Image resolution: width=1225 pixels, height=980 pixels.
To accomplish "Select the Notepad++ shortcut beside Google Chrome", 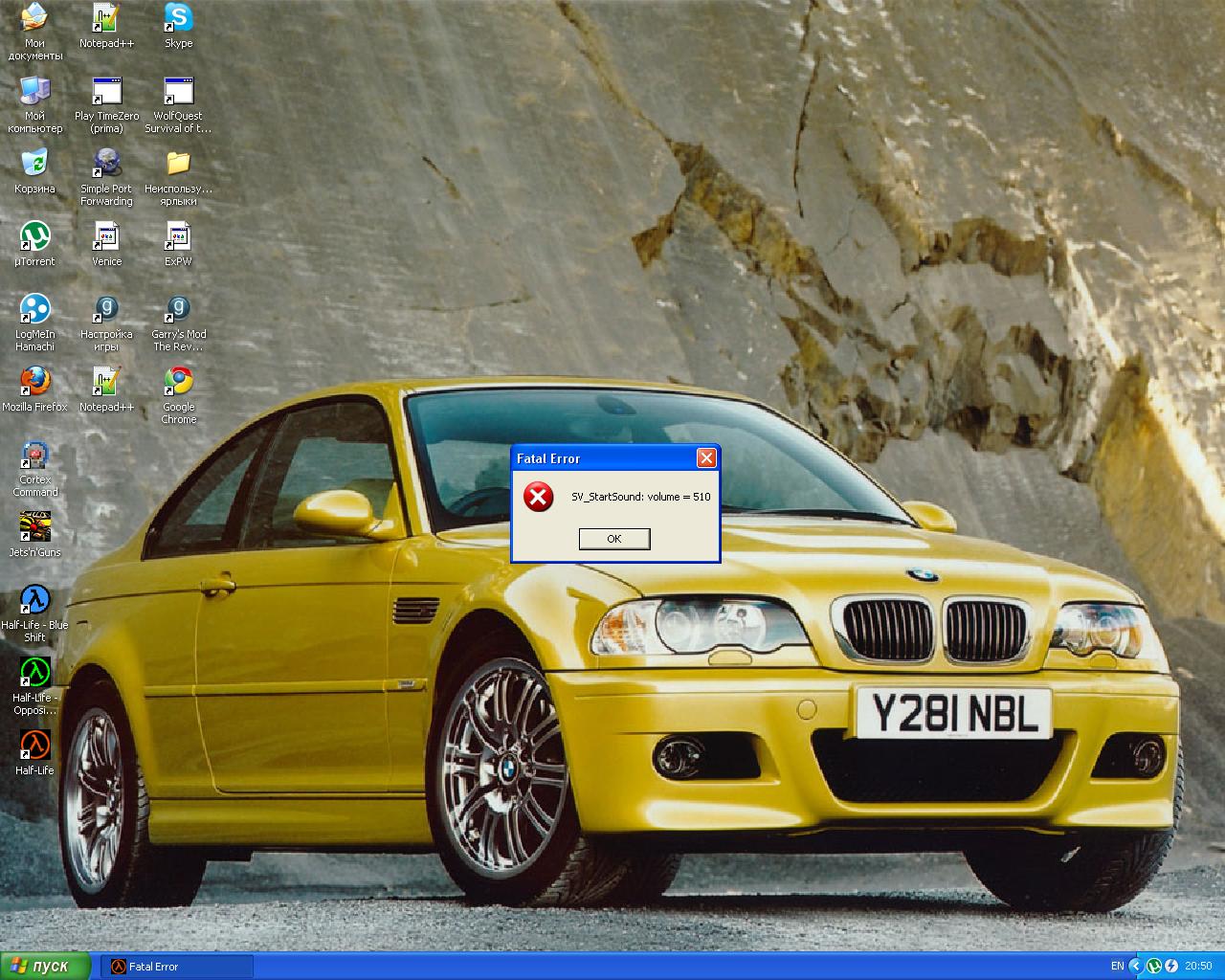I will click(106, 390).
